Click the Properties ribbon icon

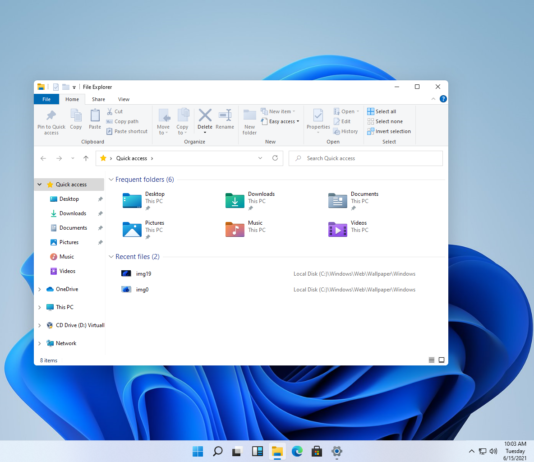point(318,115)
